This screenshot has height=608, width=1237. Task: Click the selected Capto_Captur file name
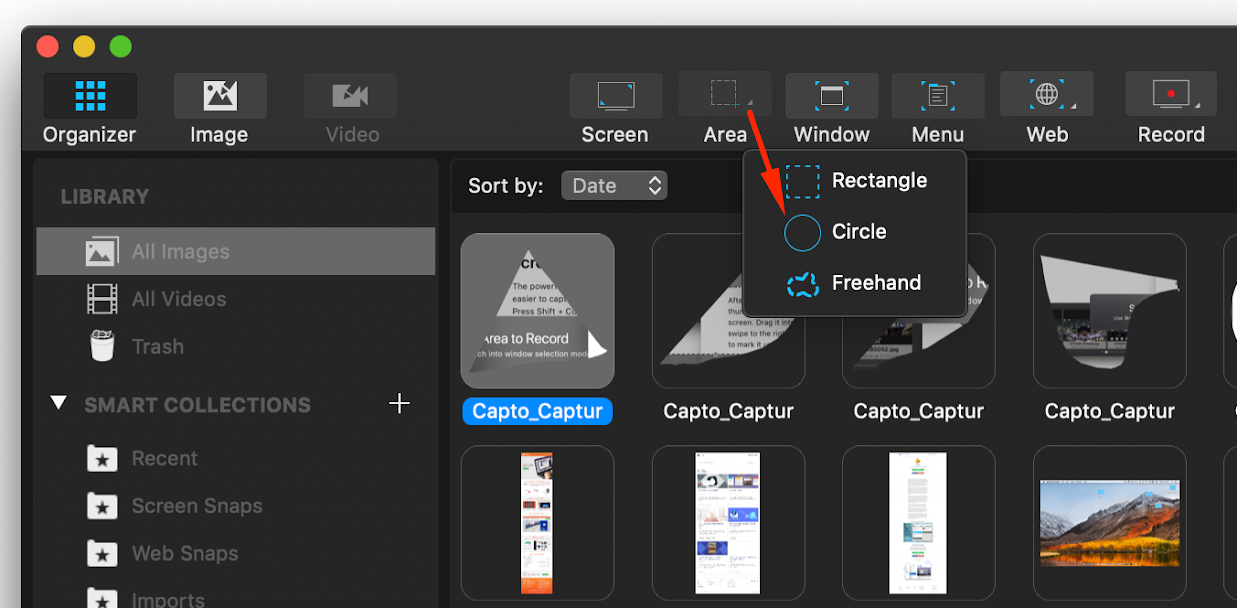(x=538, y=411)
